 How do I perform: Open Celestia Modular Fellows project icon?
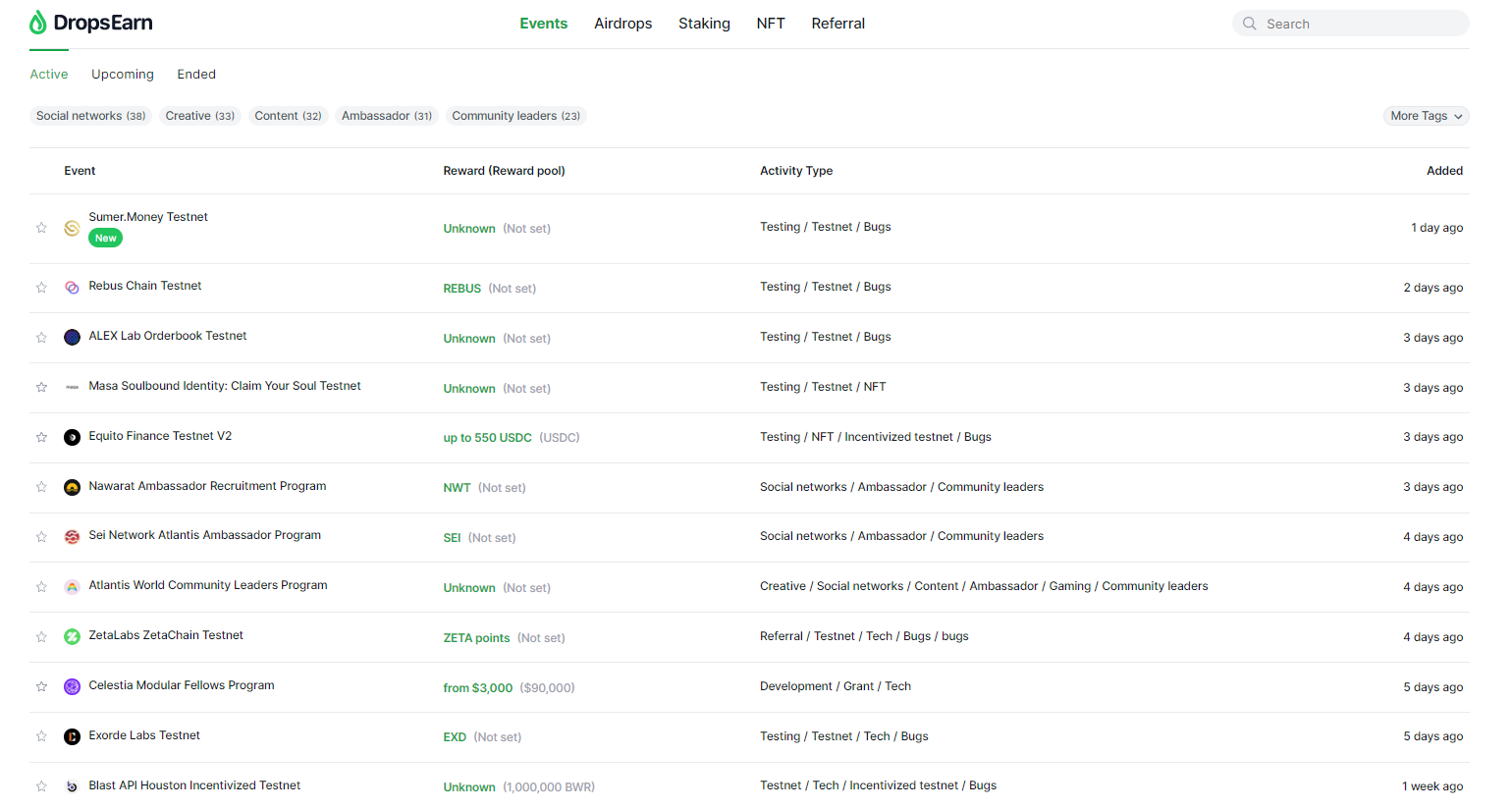[x=72, y=687]
